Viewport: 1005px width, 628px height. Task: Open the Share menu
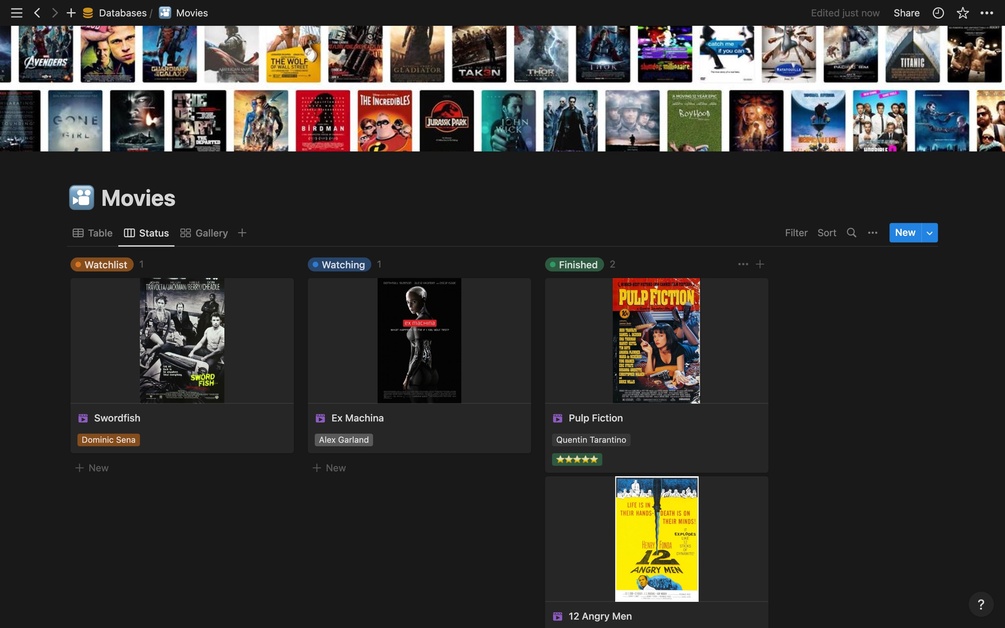tap(906, 13)
